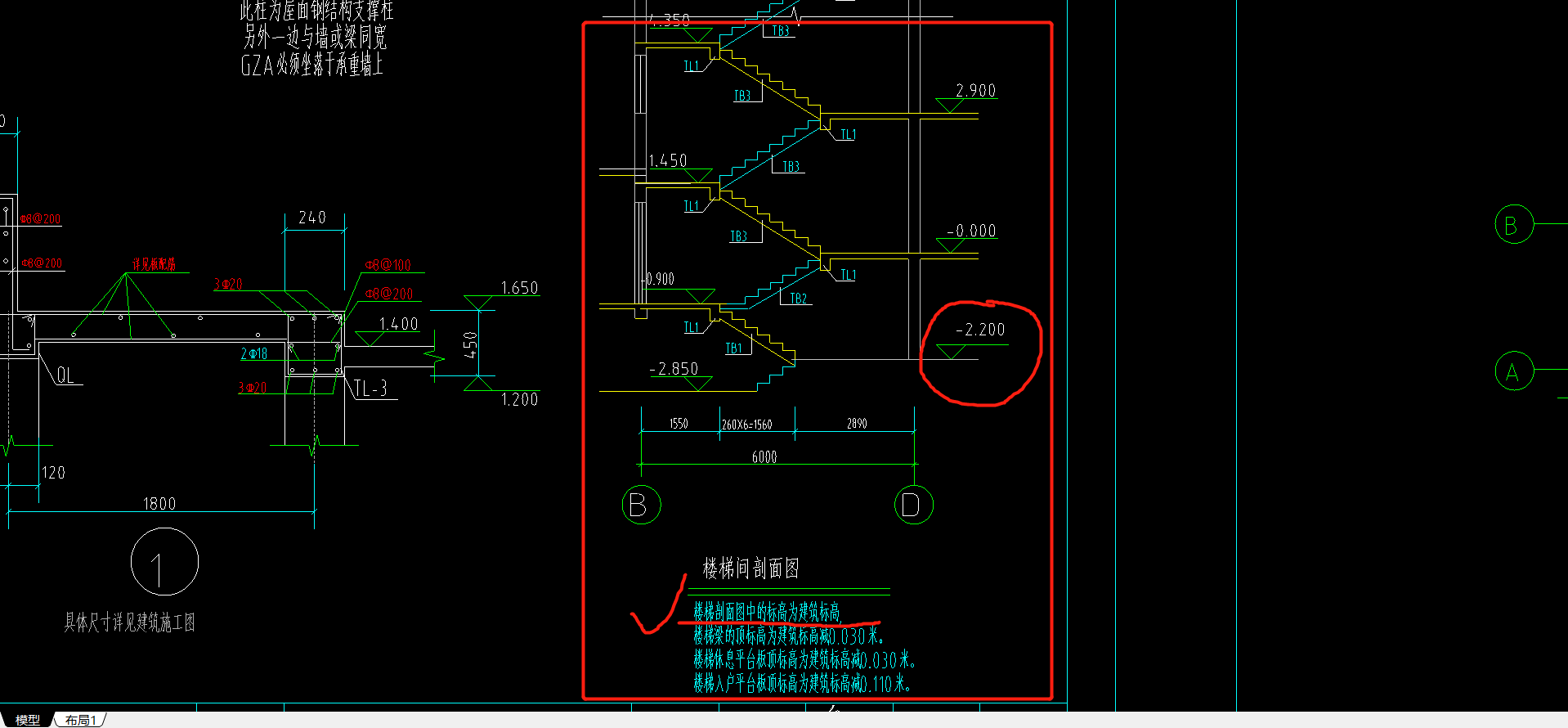
Task: Click the vertical 450 dimension text
Action: point(470,344)
